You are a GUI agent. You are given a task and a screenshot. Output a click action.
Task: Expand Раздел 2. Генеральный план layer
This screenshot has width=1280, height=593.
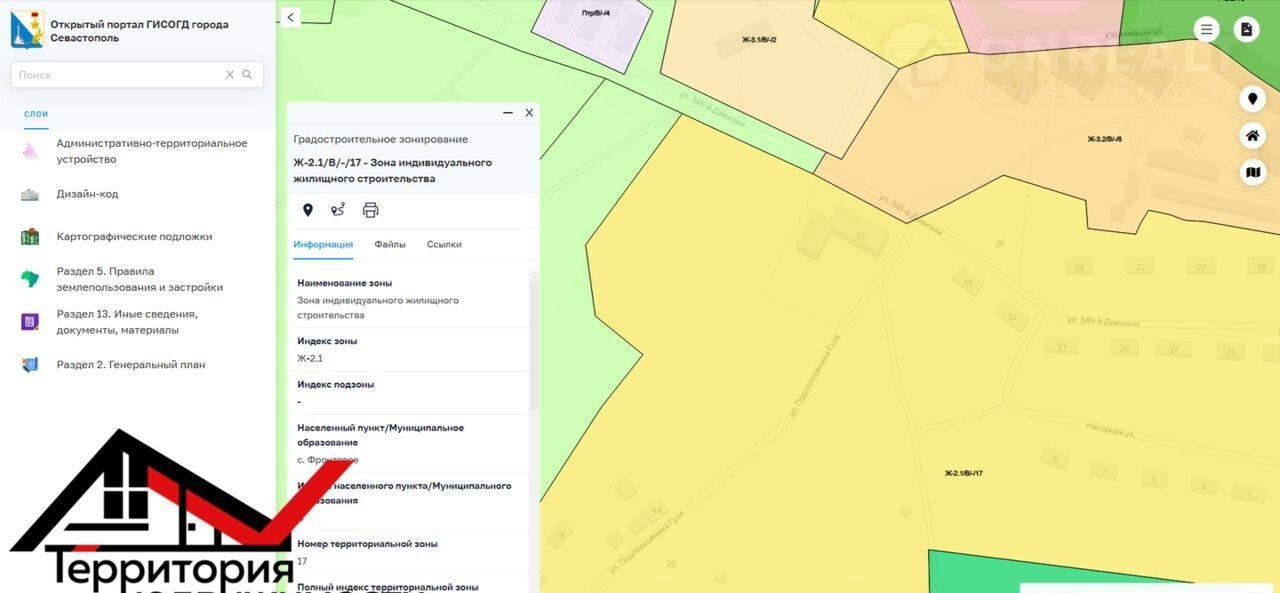(x=130, y=365)
